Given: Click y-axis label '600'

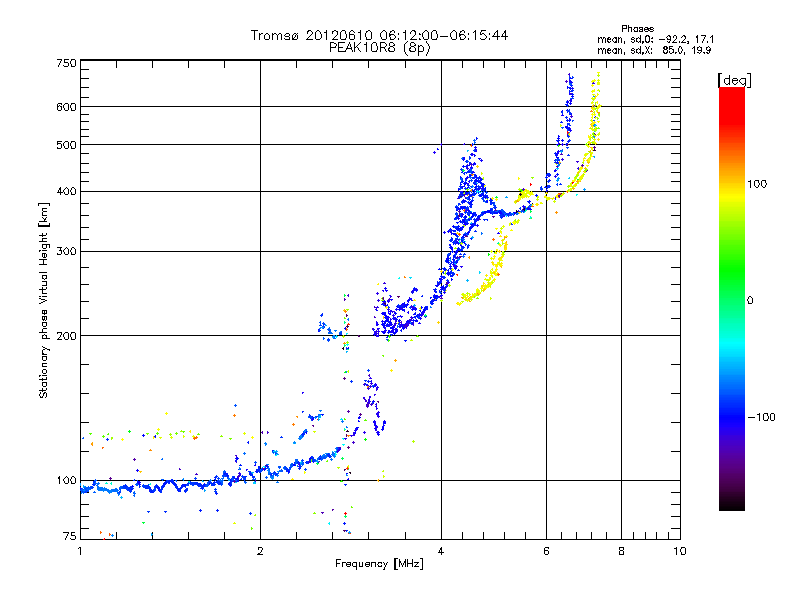Looking at the screenshot, I should pyautogui.click(x=66, y=107).
